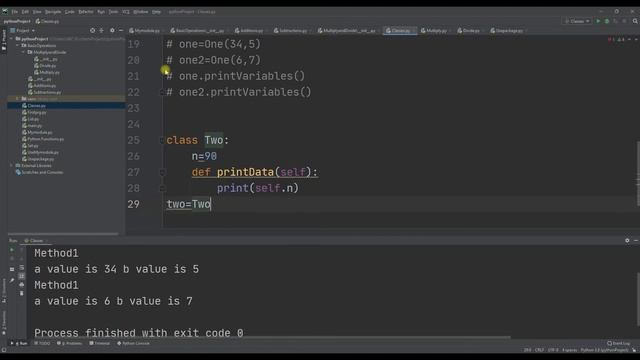Switch to the Mymodule.py editor tab
This screenshot has width=640, height=360.
click(x=144, y=31)
